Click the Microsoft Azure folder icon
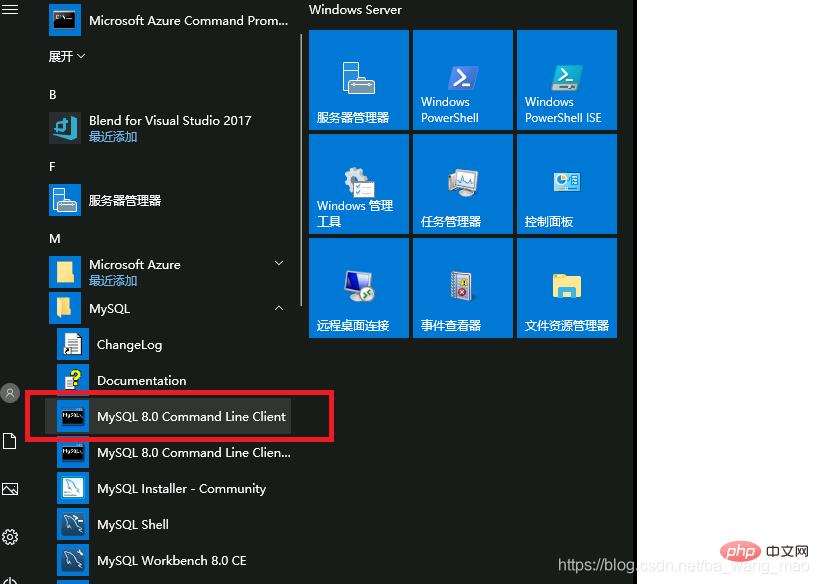 point(65,272)
